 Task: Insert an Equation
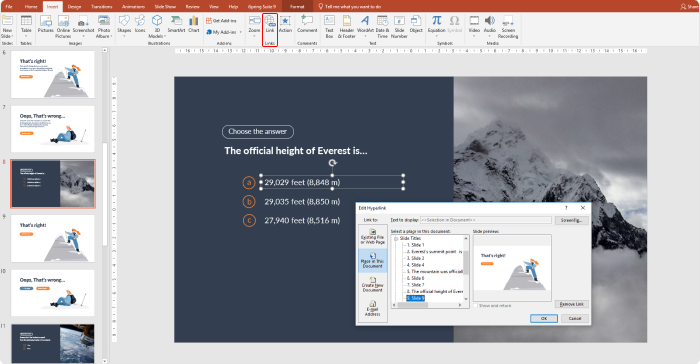(x=436, y=25)
